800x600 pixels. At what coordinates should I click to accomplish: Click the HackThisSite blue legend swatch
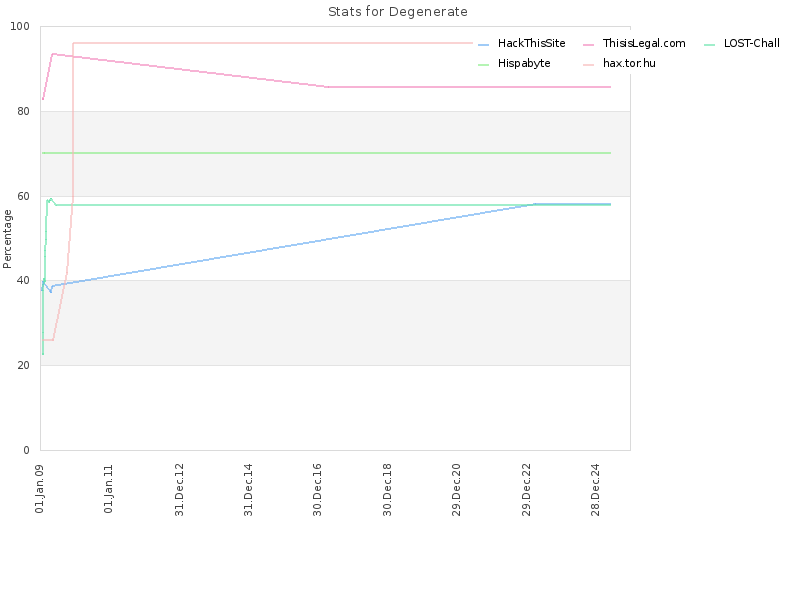click(484, 45)
